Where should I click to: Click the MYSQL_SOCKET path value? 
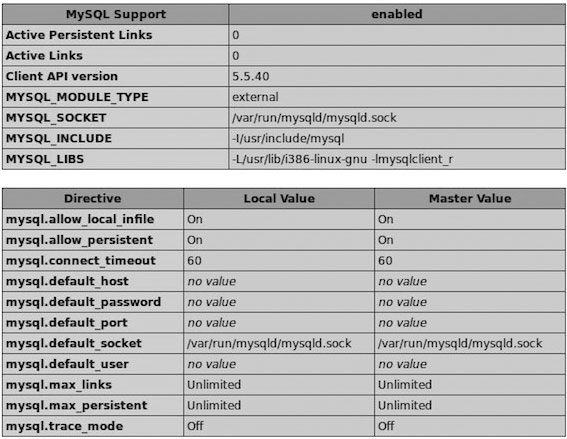[x=314, y=118]
